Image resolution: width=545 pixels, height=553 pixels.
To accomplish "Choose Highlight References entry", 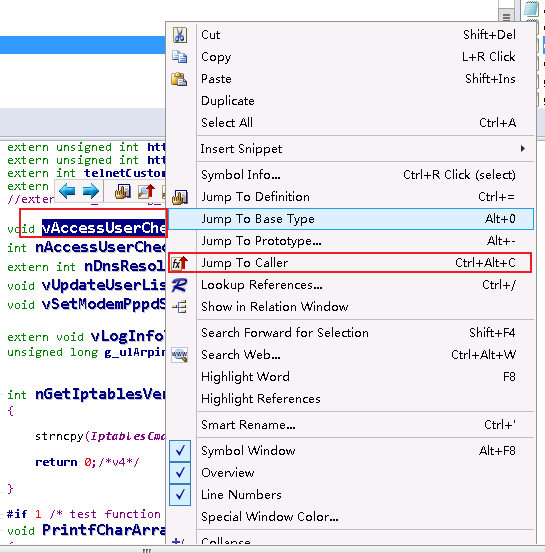I will (351, 399).
